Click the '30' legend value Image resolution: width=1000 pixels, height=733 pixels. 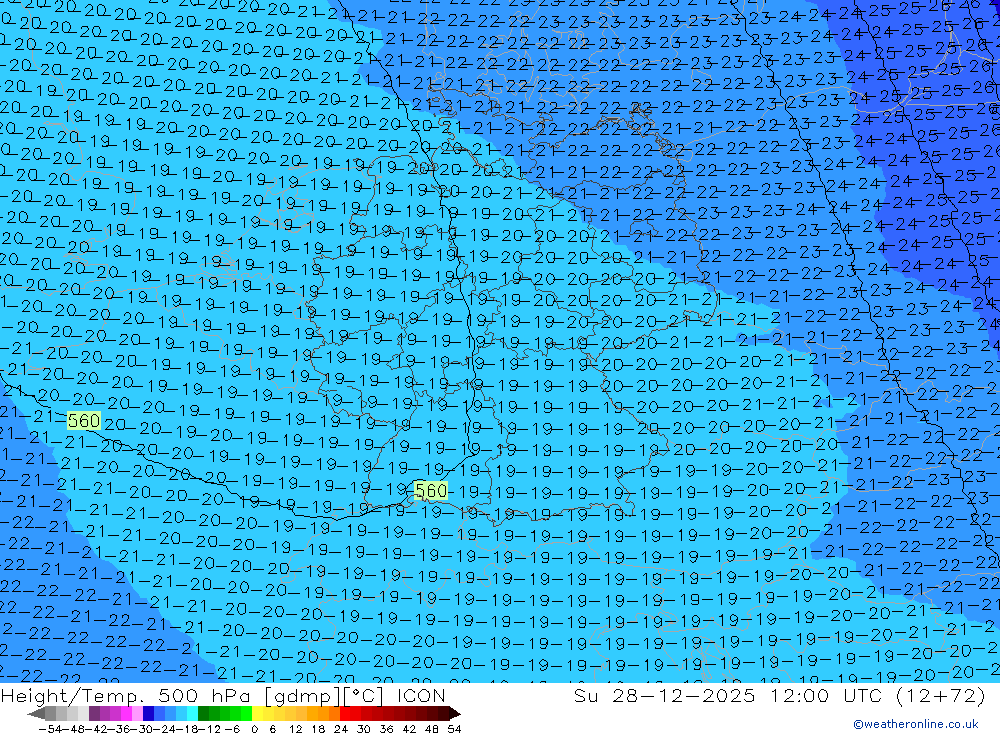pyautogui.click(x=364, y=729)
